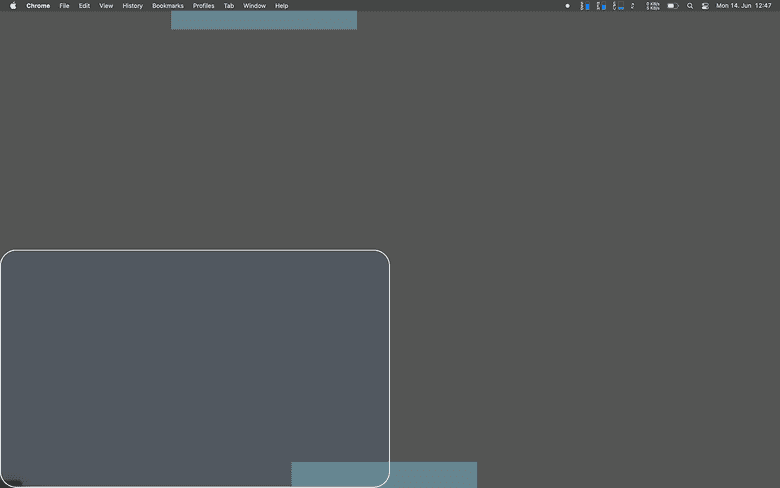Click the second blue bar monitor icon
Image resolution: width=780 pixels, height=488 pixels.
pyautogui.click(x=601, y=6)
